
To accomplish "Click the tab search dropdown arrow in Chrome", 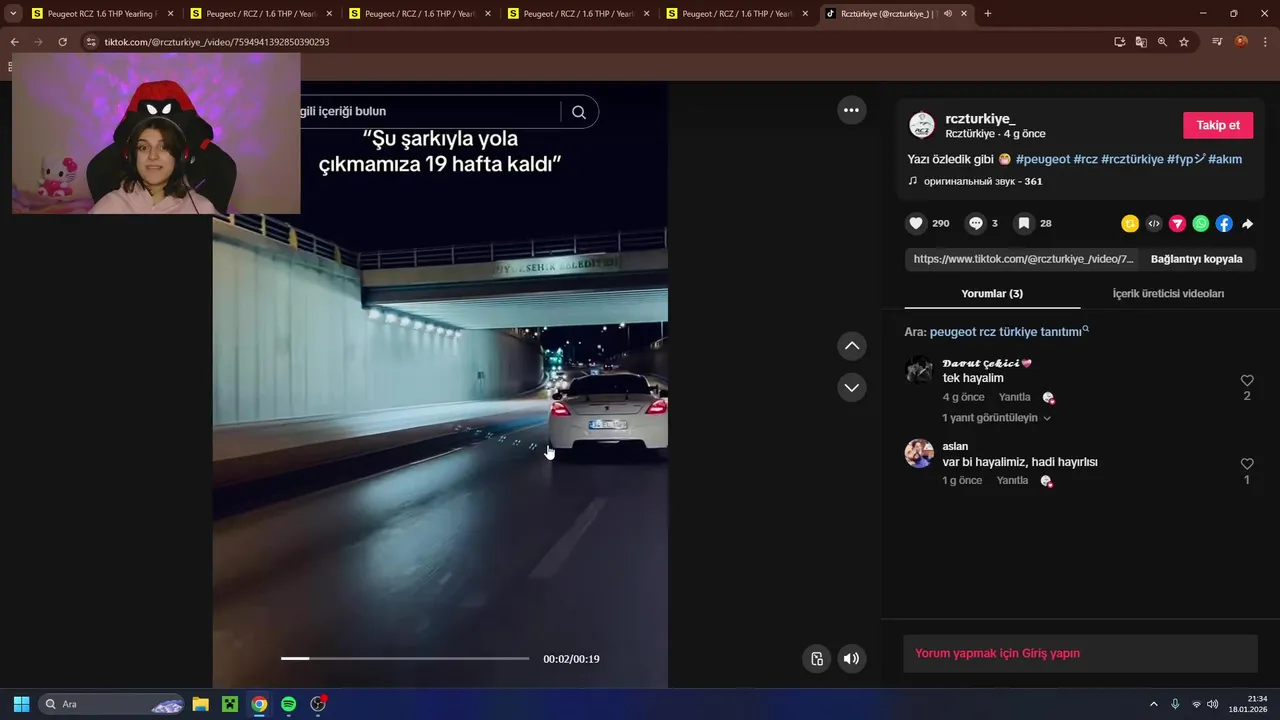I will pyautogui.click(x=13, y=14).
